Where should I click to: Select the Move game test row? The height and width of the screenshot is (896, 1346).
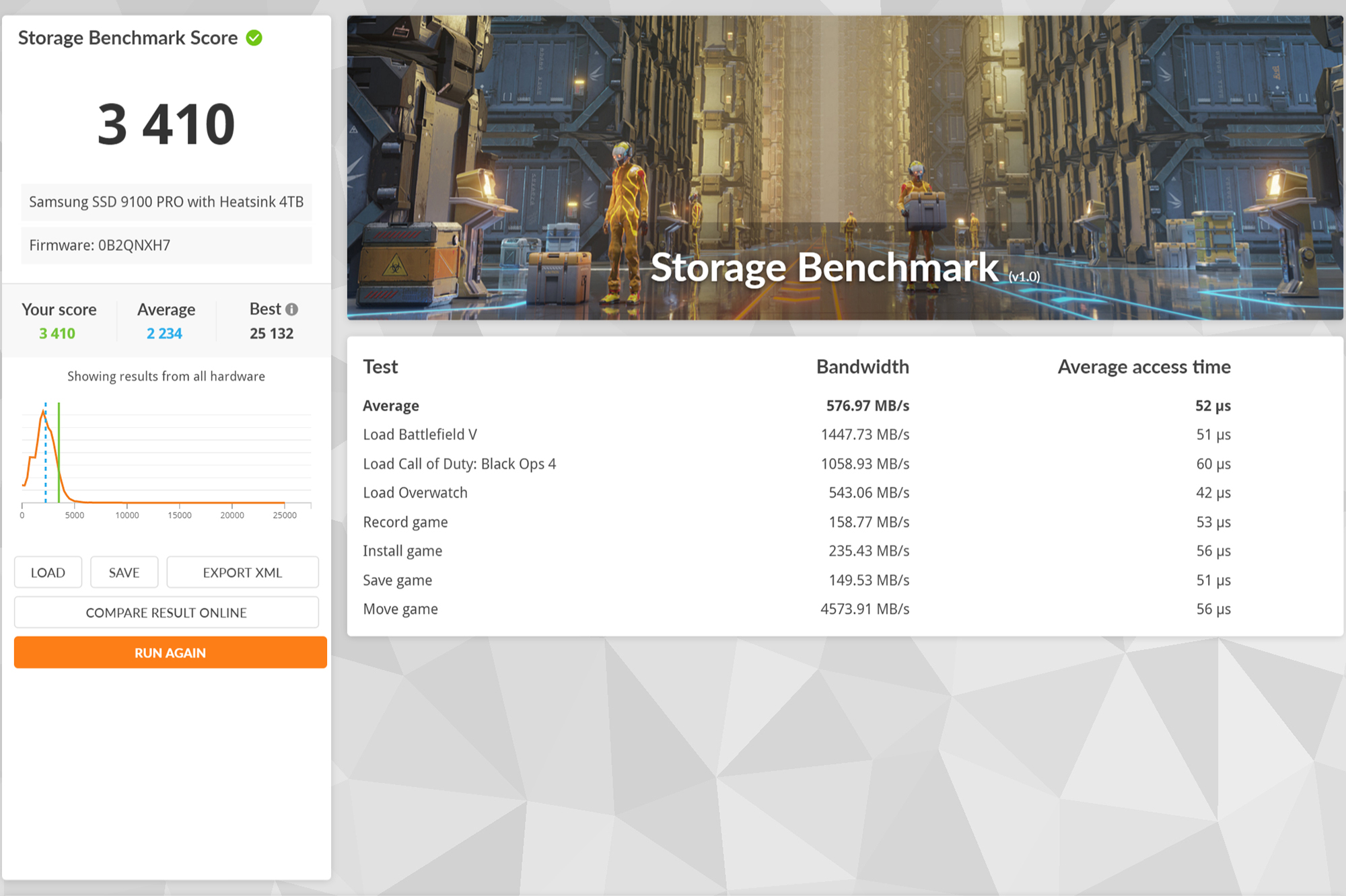(x=400, y=609)
